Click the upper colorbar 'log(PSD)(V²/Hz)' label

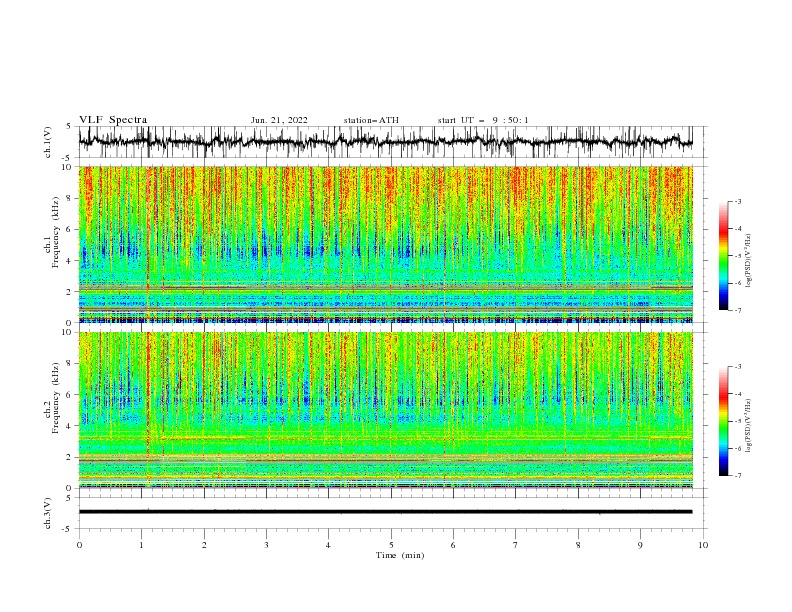(x=749, y=261)
